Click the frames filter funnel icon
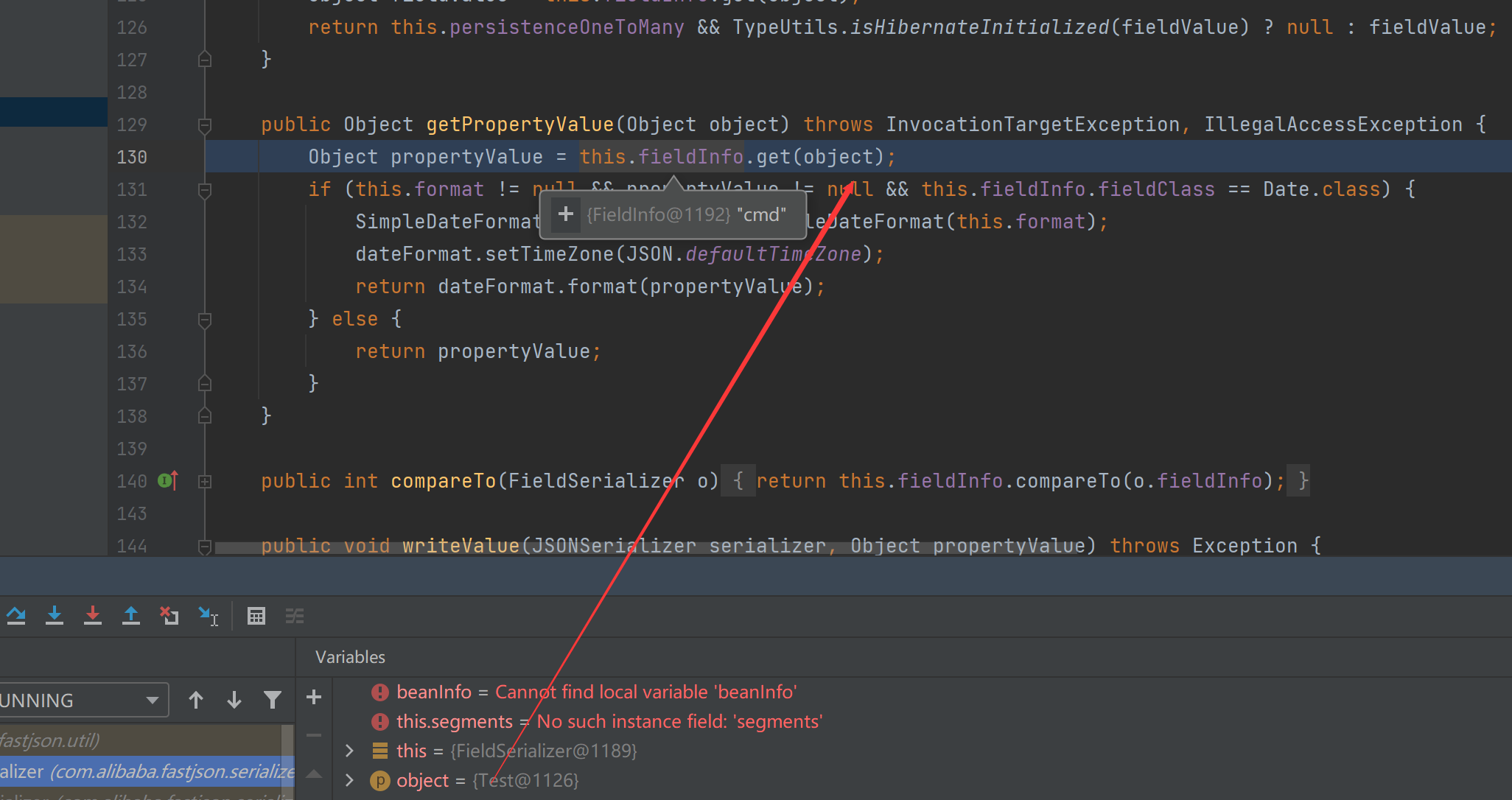This screenshot has width=1512, height=800. point(273,700)
